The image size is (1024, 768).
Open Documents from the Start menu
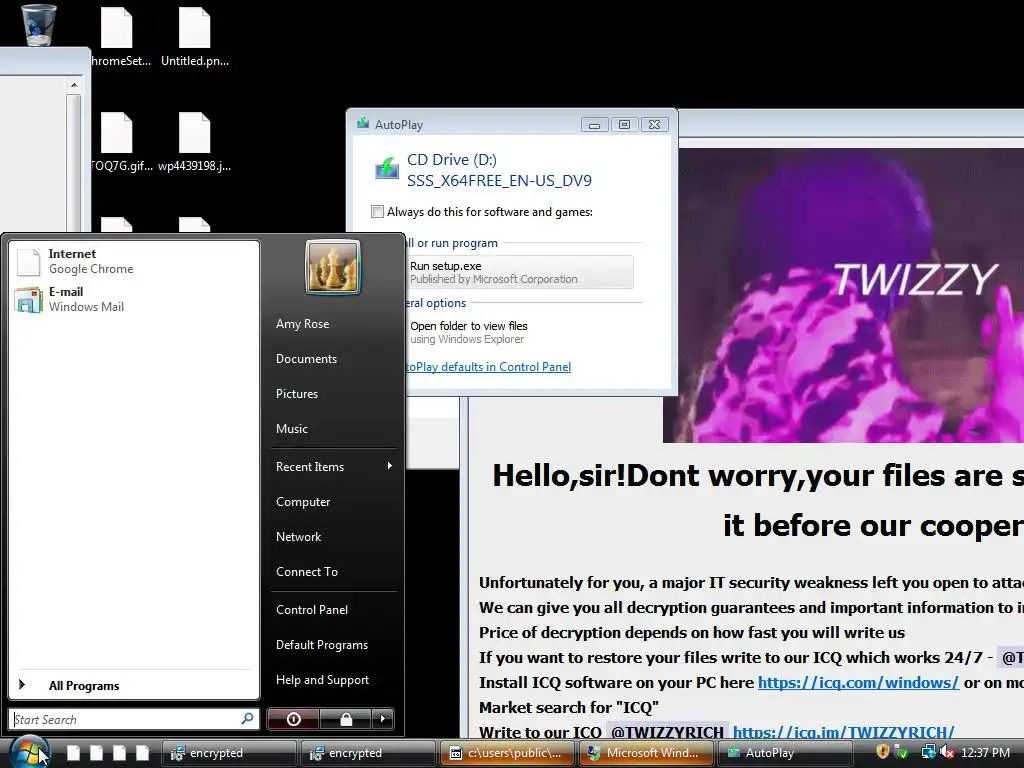[306, 359]
